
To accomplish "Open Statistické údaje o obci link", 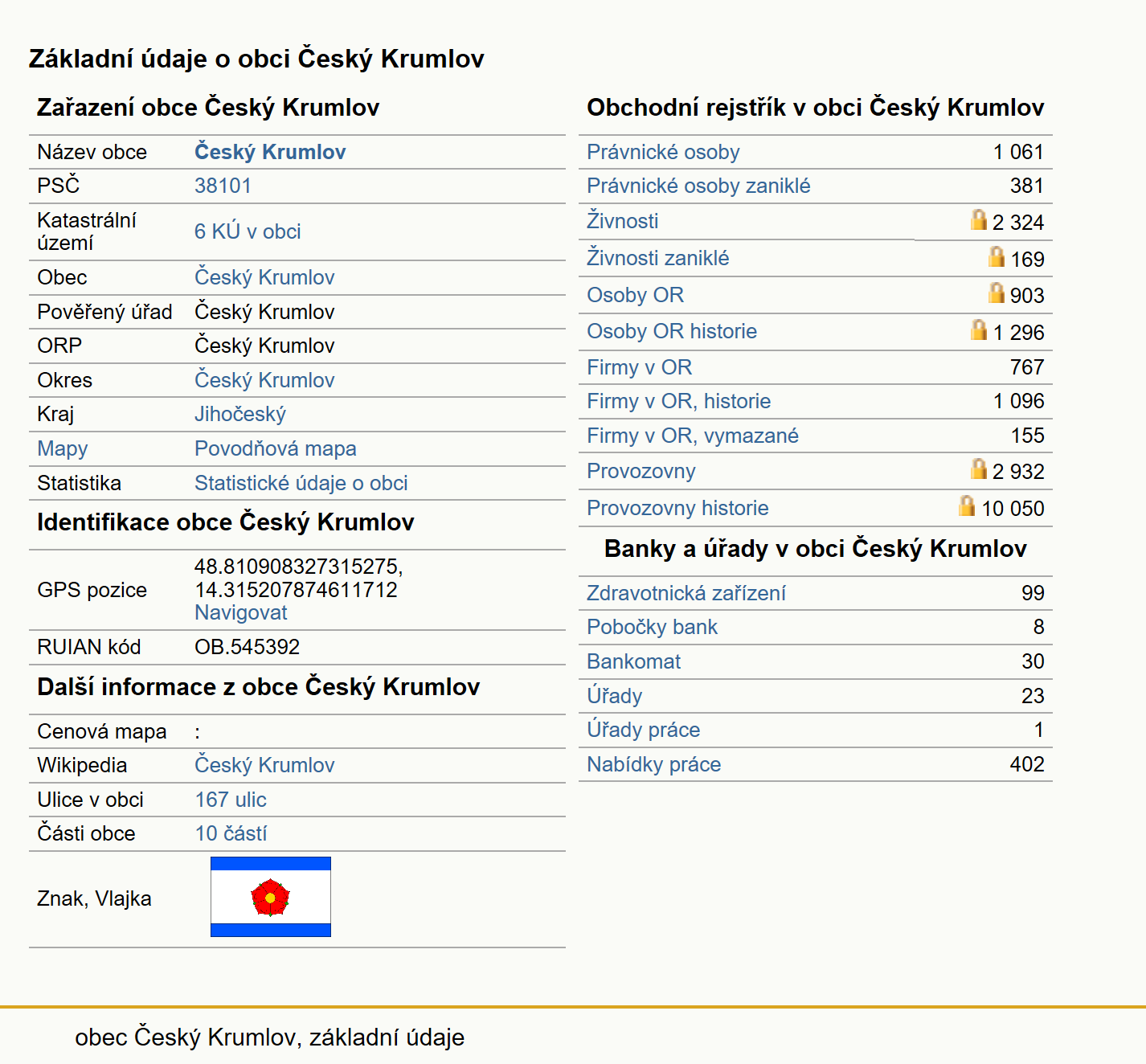I will pyautogui.click(x=301, y=483).
